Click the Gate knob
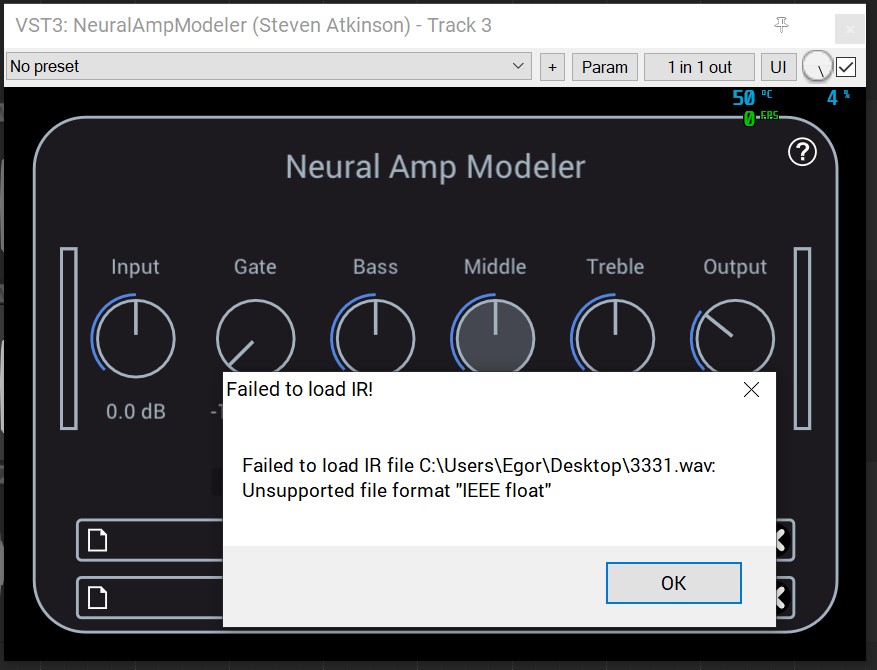This screenshot has height=670, width=877. (x=256, y=336)
